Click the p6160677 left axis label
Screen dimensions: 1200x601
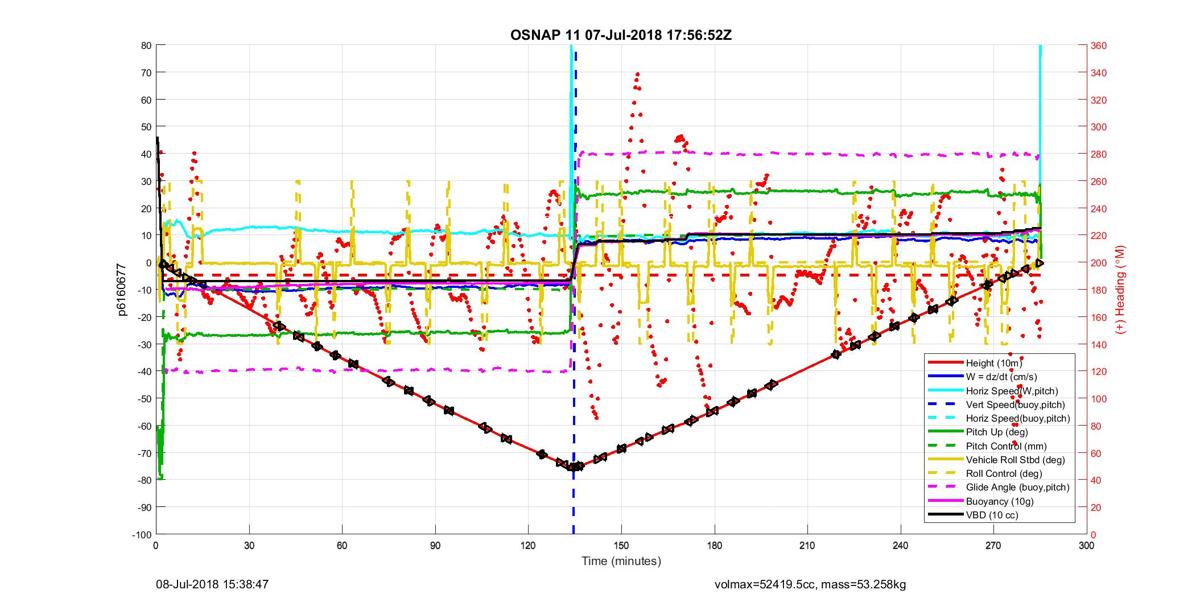121,290
